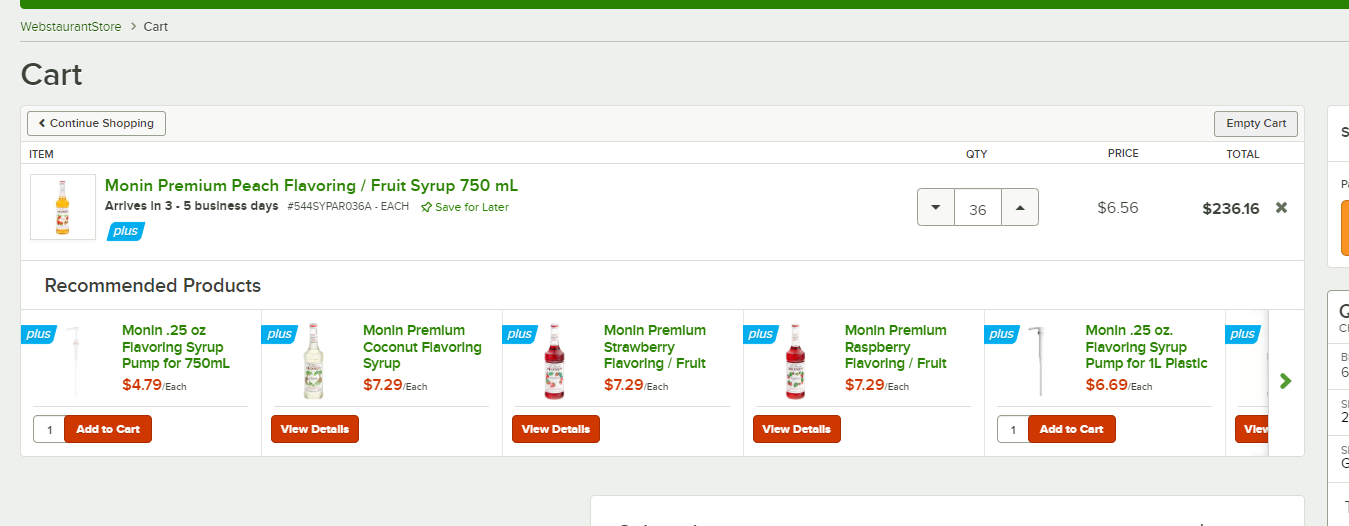Click the peach syrup bottle thumbnail
The height and width of the screenshot is (526, 1349).
[x=63, y=207]
